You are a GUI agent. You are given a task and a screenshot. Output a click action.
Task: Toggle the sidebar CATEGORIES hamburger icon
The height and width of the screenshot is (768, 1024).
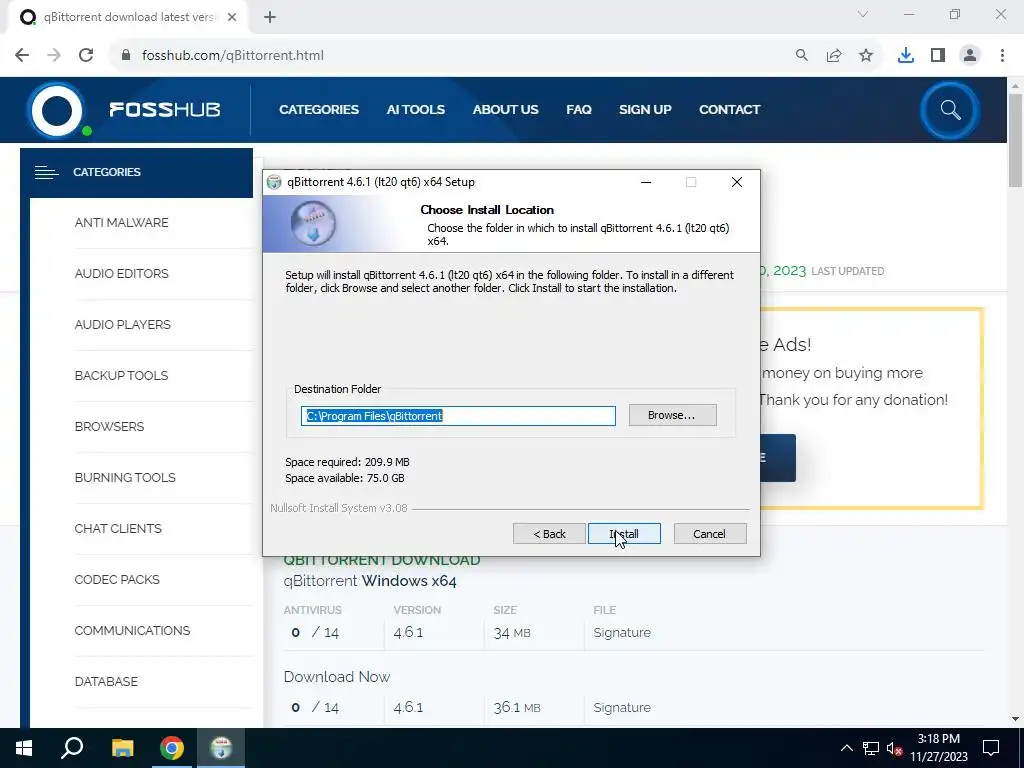(x=46, y=172)
